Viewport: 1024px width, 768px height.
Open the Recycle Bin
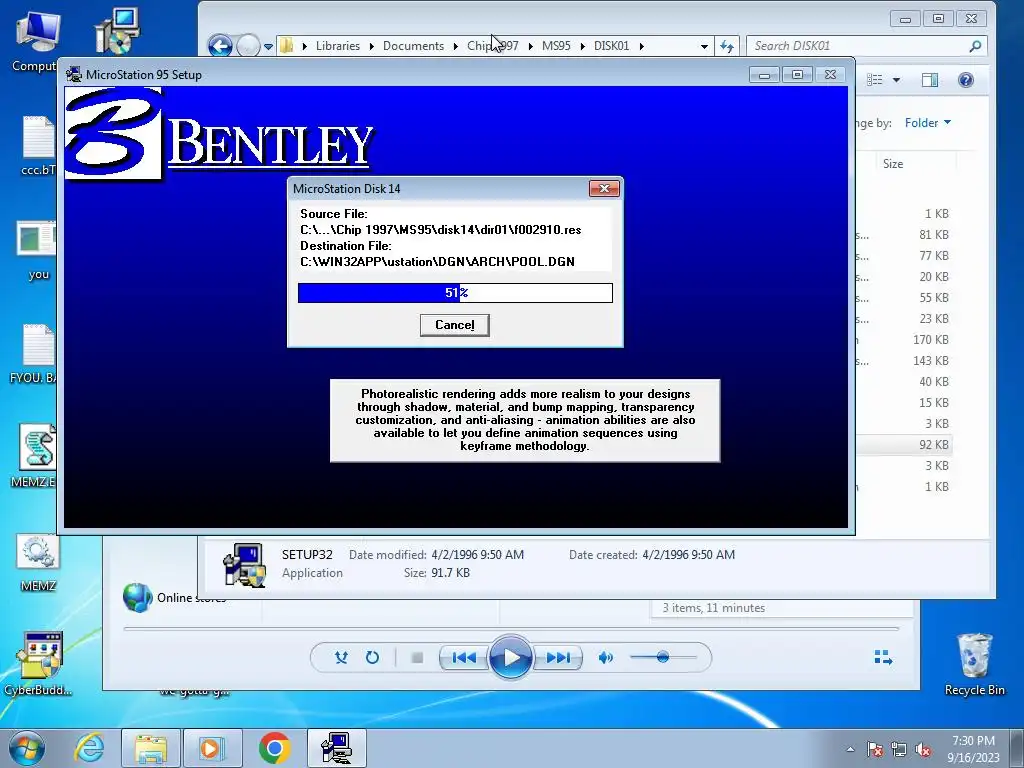click(x=974, y=664)
